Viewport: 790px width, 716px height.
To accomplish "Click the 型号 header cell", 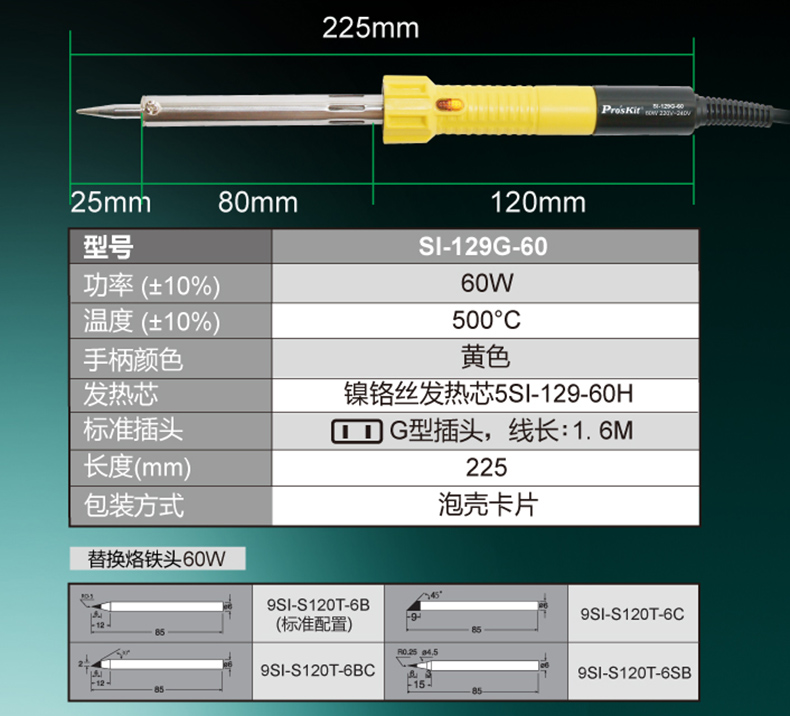I will [108, 246].
